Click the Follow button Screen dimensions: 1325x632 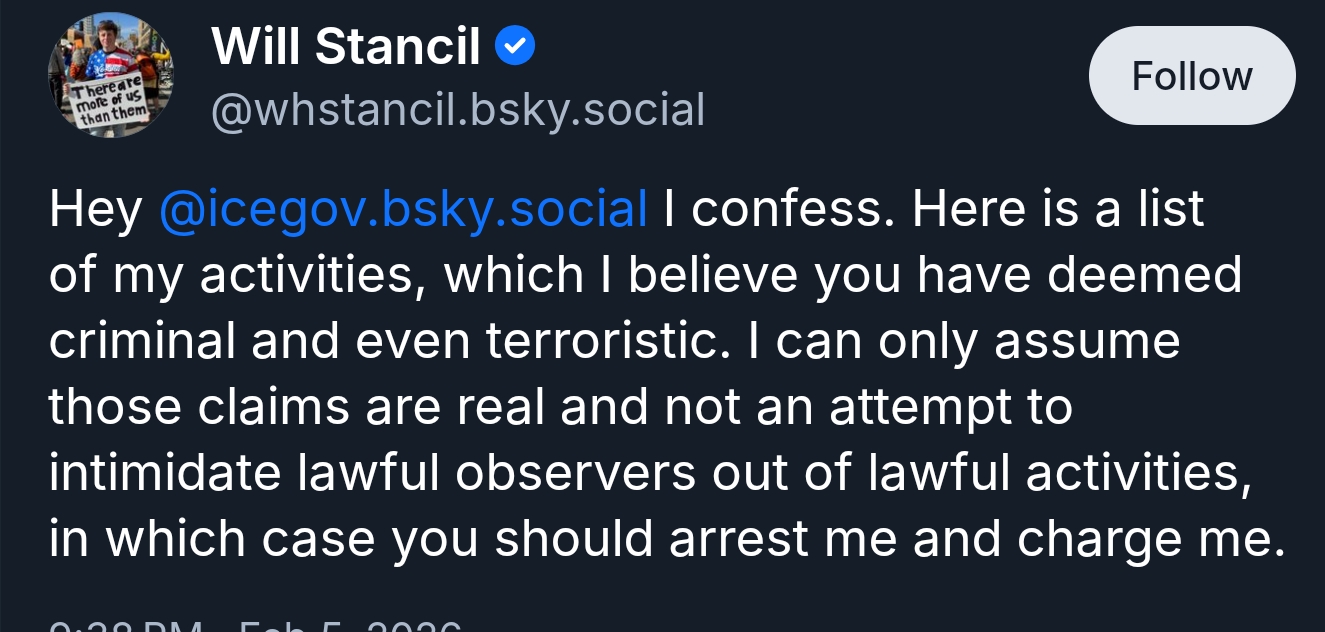coord(1191,76)
